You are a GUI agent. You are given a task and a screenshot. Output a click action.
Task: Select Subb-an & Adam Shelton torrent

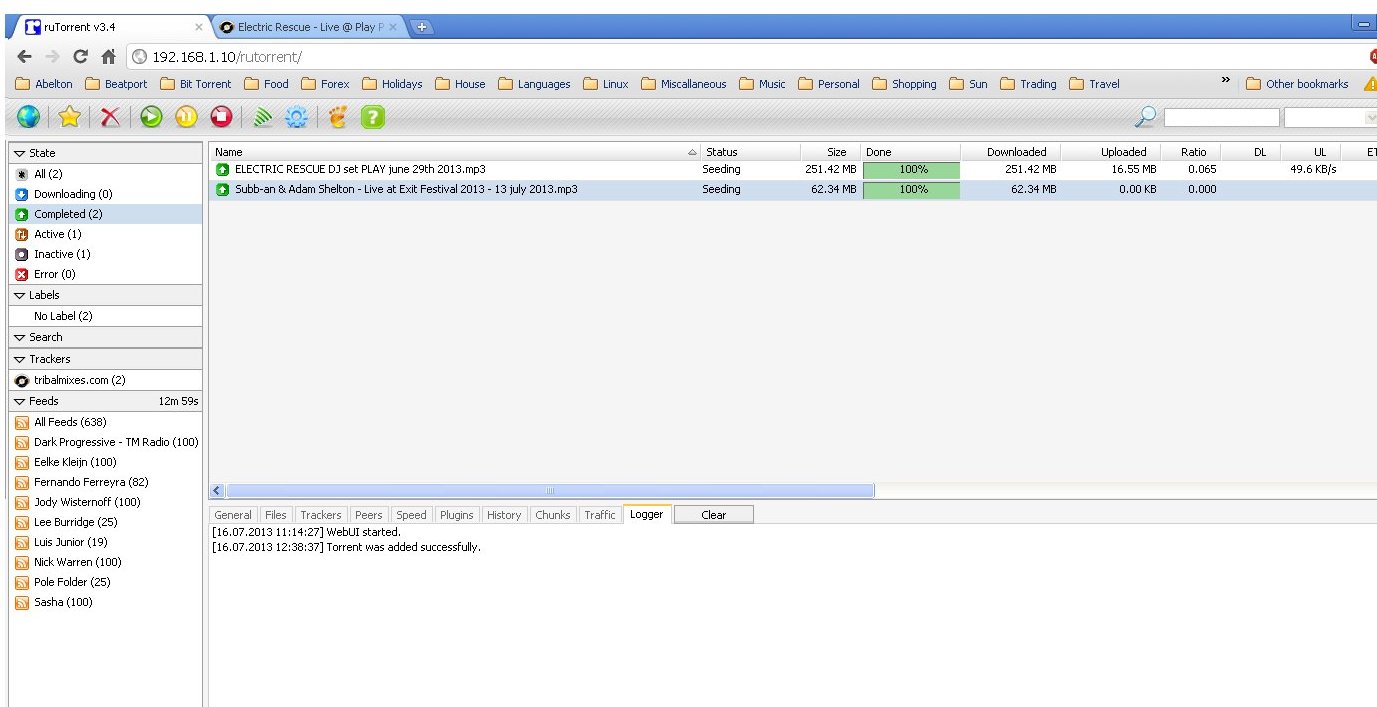pyautogui.click(x=793, y=190)
